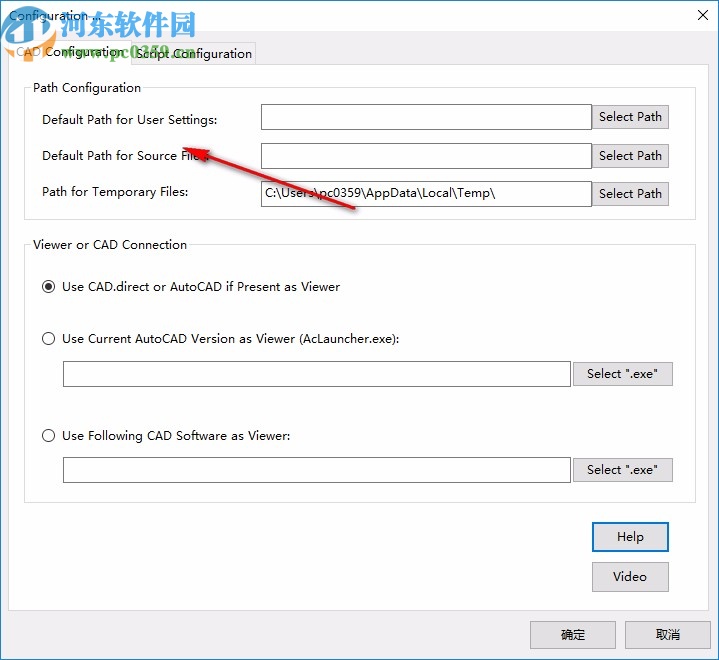Click Select Path for Source Files
This screenshot has width=719, height=660.
coord(630,156)
